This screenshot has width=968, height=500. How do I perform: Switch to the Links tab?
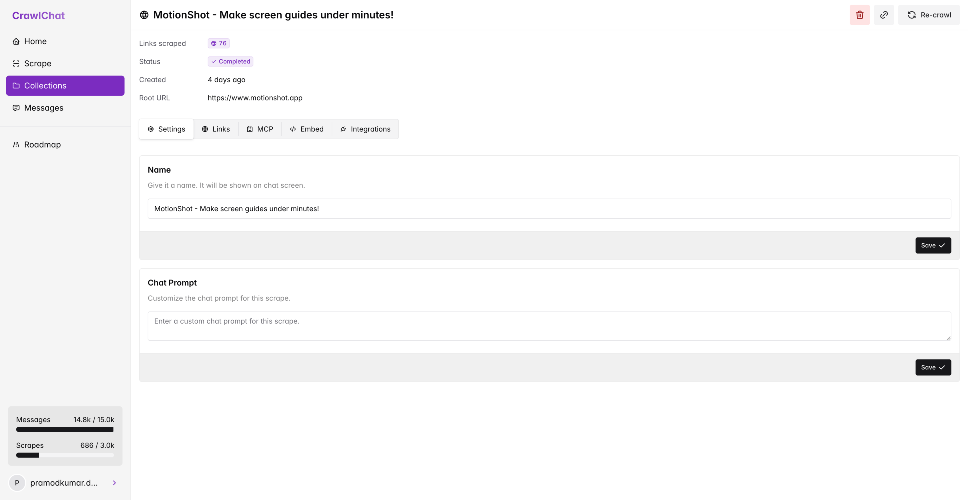216,129
